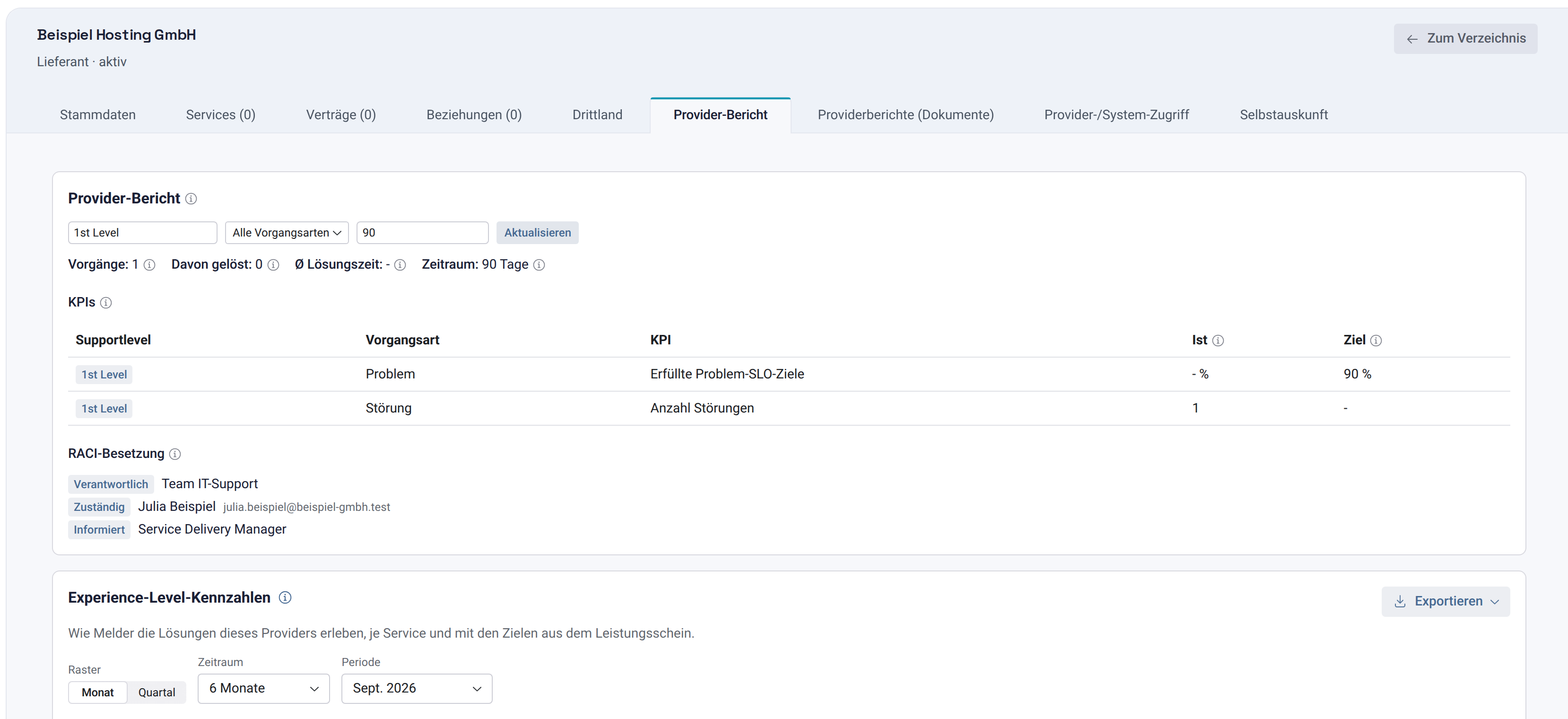The image size is (1568, 719).
Task: Open Periode Sept. 2026 dropdown
Action: 417,689
